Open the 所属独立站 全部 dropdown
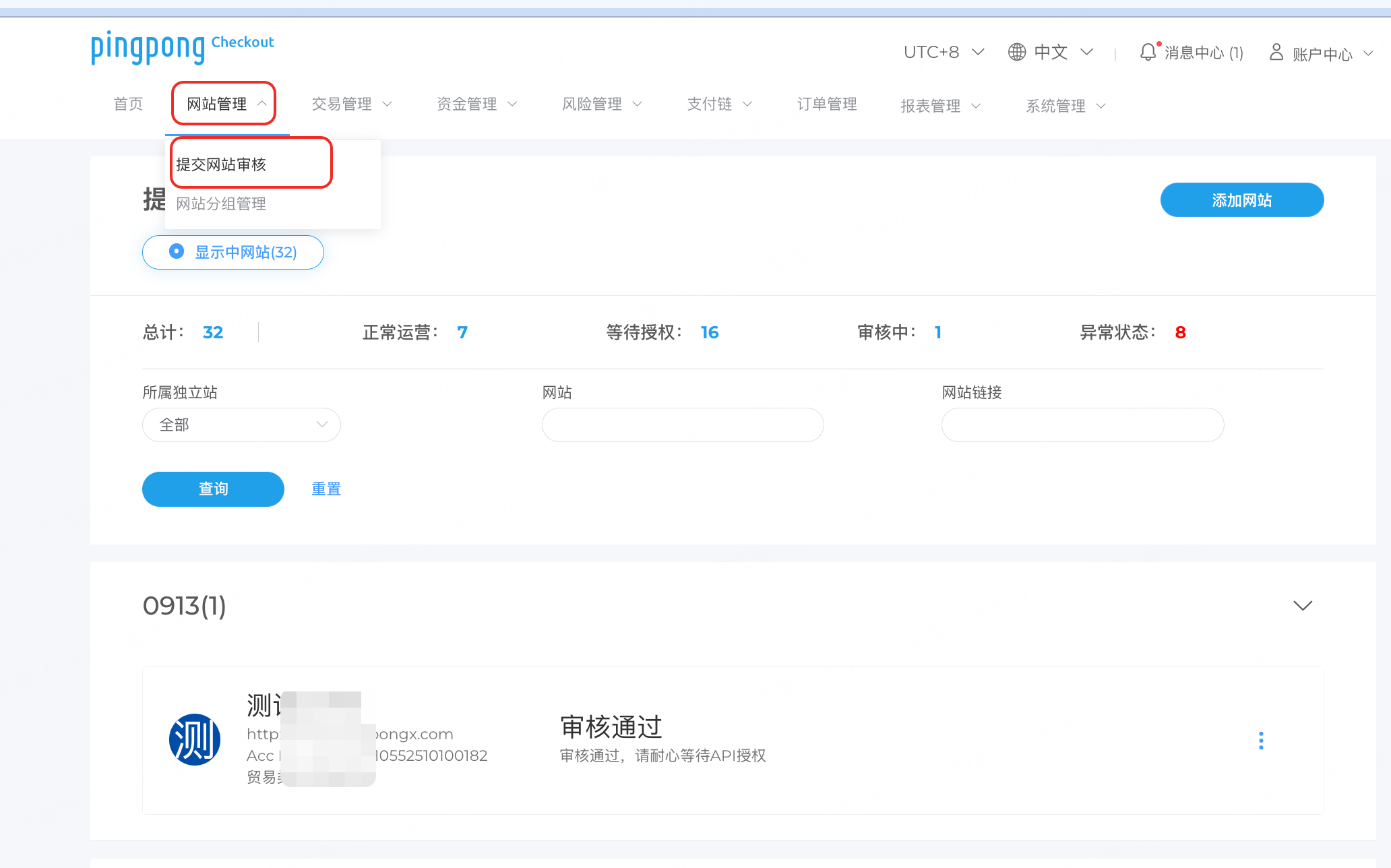Screen dimensions: 1391x868 tap(241, 425)
